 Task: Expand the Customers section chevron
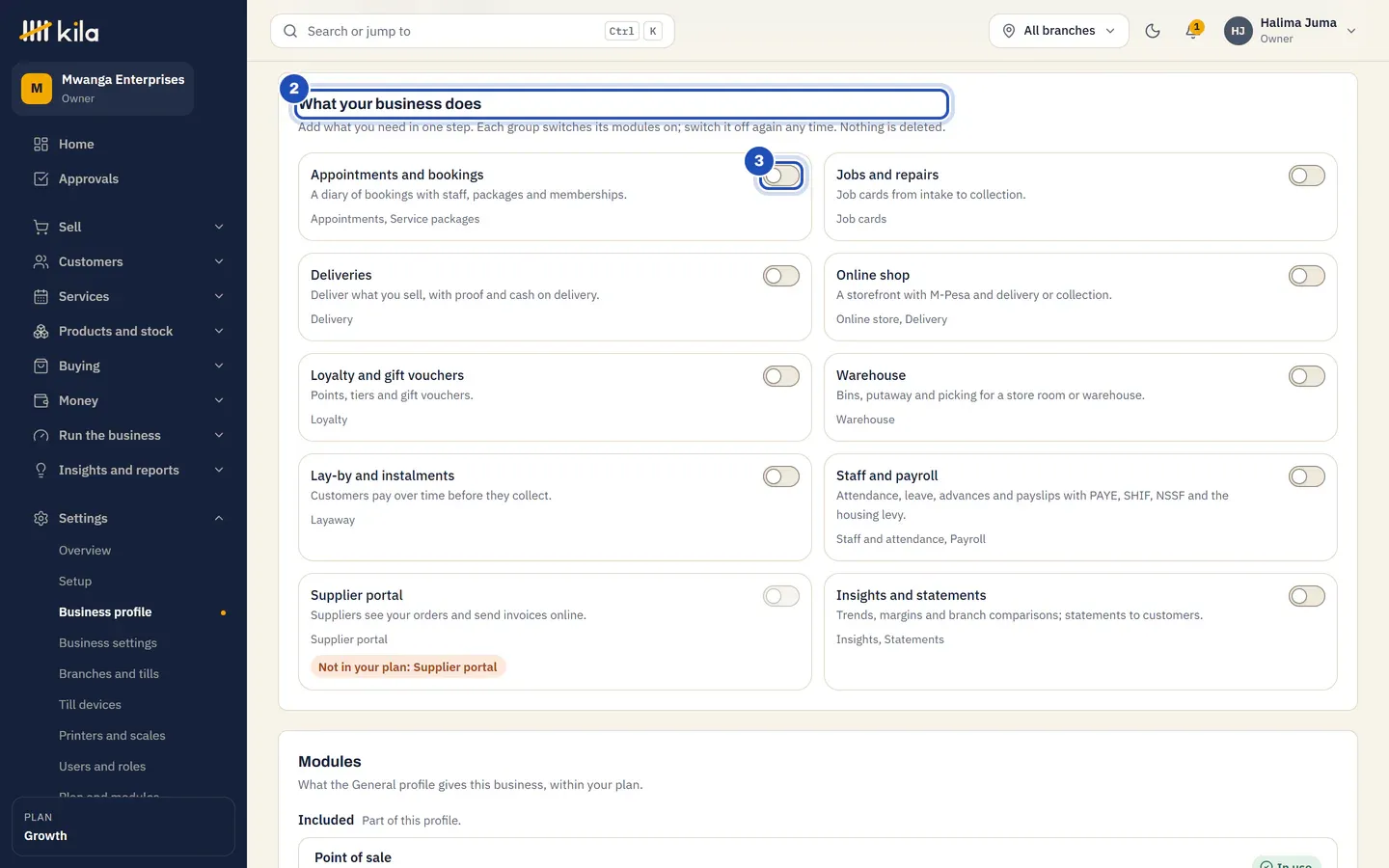(219, 261)
